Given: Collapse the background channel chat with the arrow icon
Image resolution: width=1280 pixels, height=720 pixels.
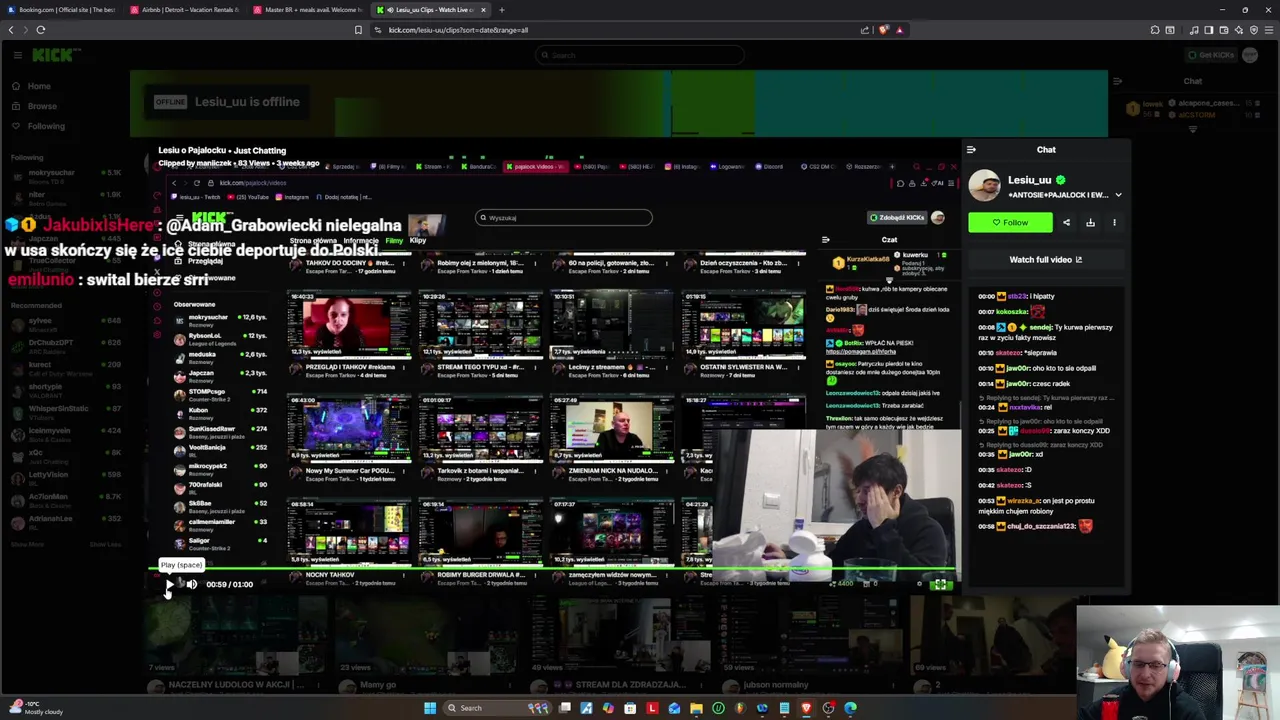Looking at the screenshot, I should [x=1118, y=82].
